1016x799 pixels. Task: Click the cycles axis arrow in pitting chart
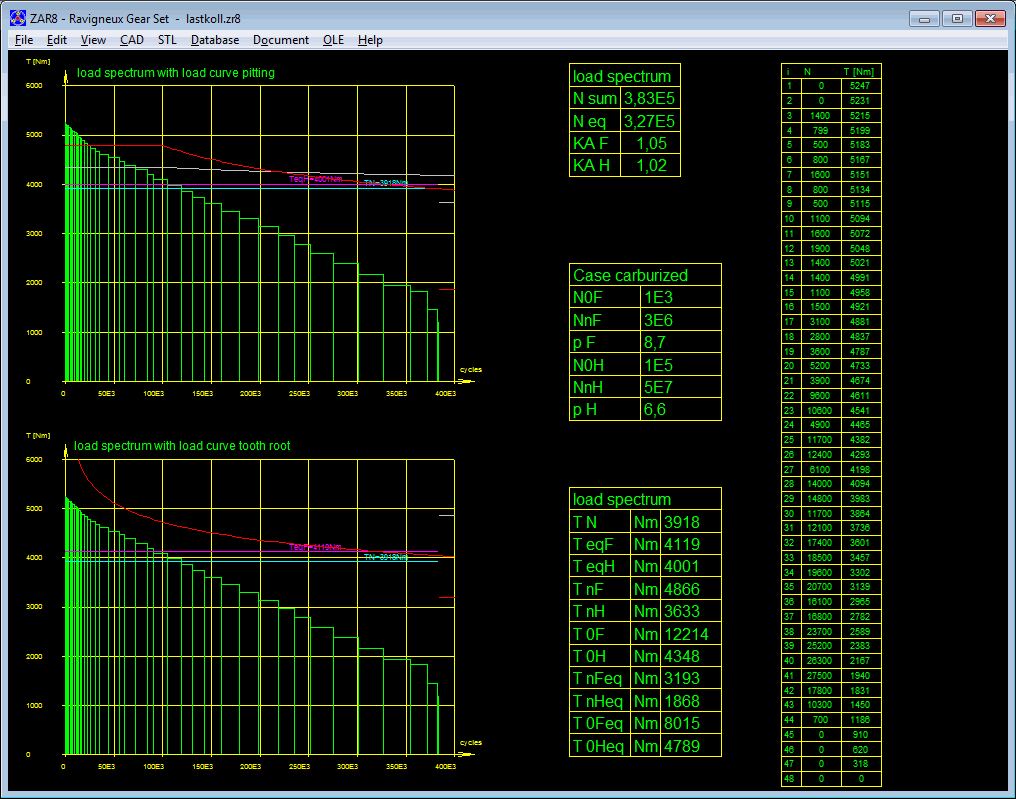coord(468,380)
